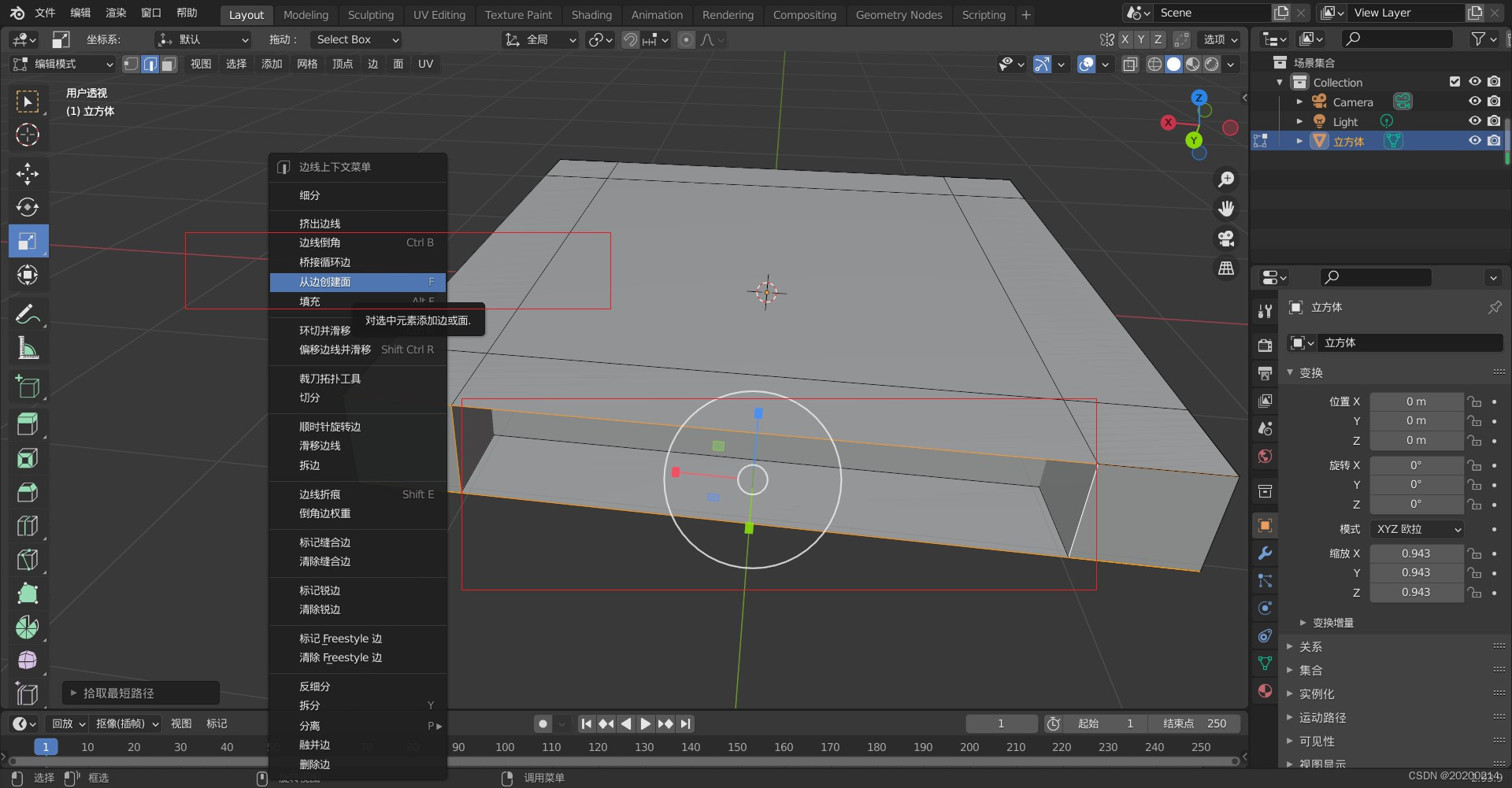This screenshot has height=788, width=1512.
Task: Open the 回放 playback menu
Action: click(69, 723)
